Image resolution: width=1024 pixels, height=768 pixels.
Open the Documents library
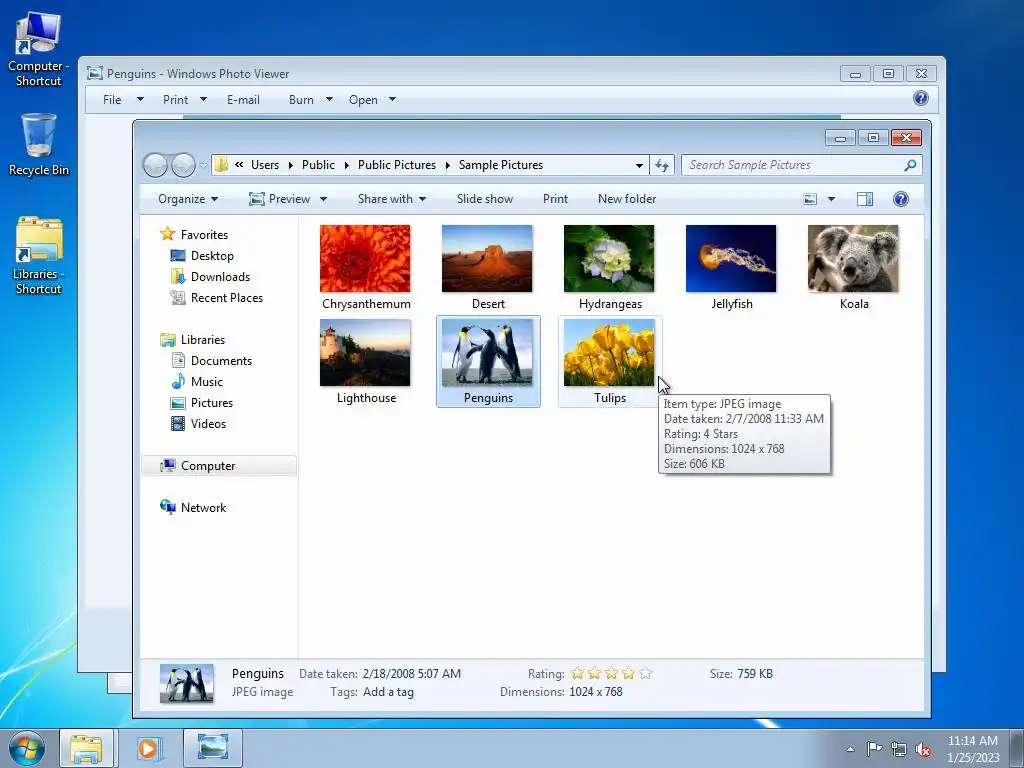(x=221, y=360)
